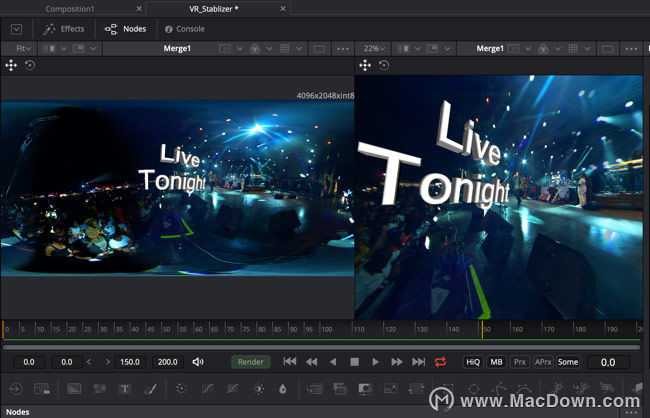Play in reverse

point(333,362)
